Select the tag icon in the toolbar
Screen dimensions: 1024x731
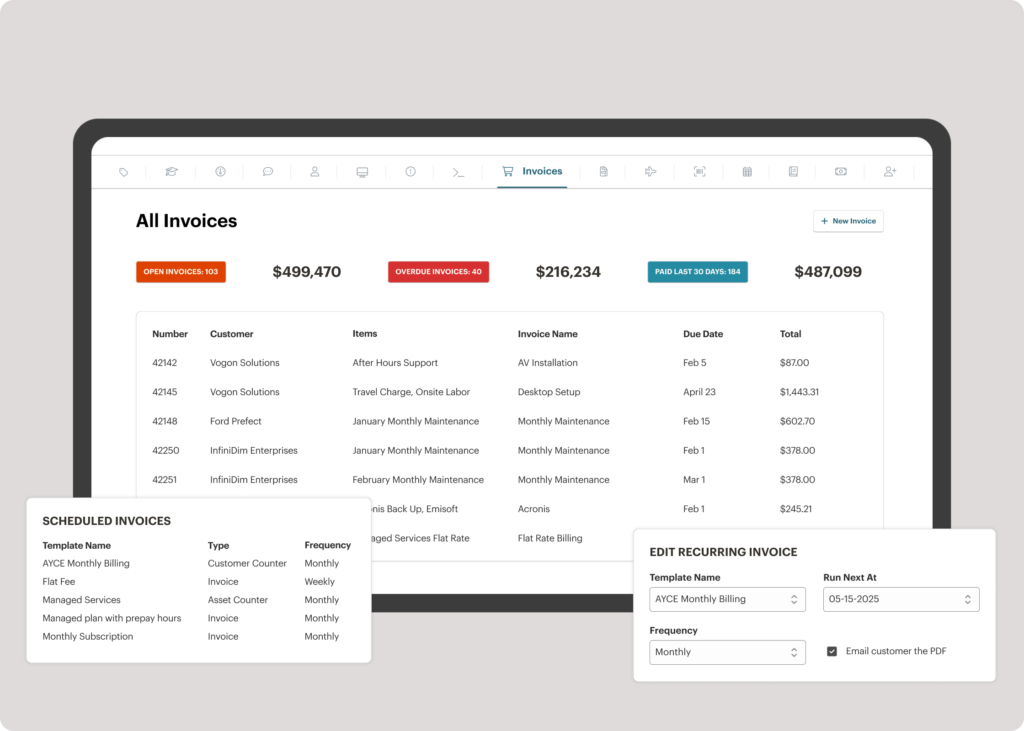tap(122, 171)
